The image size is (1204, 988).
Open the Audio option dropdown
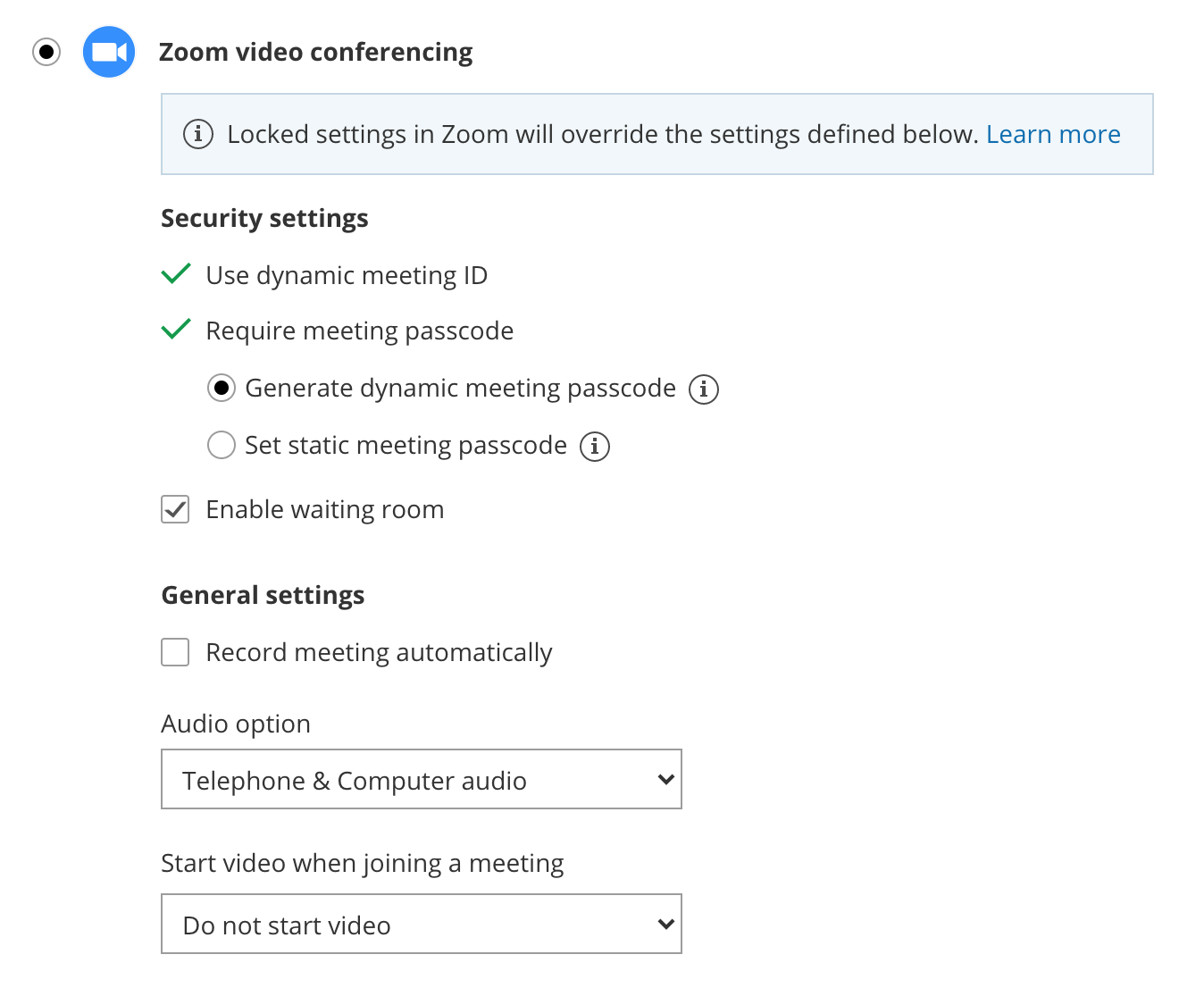421,779
